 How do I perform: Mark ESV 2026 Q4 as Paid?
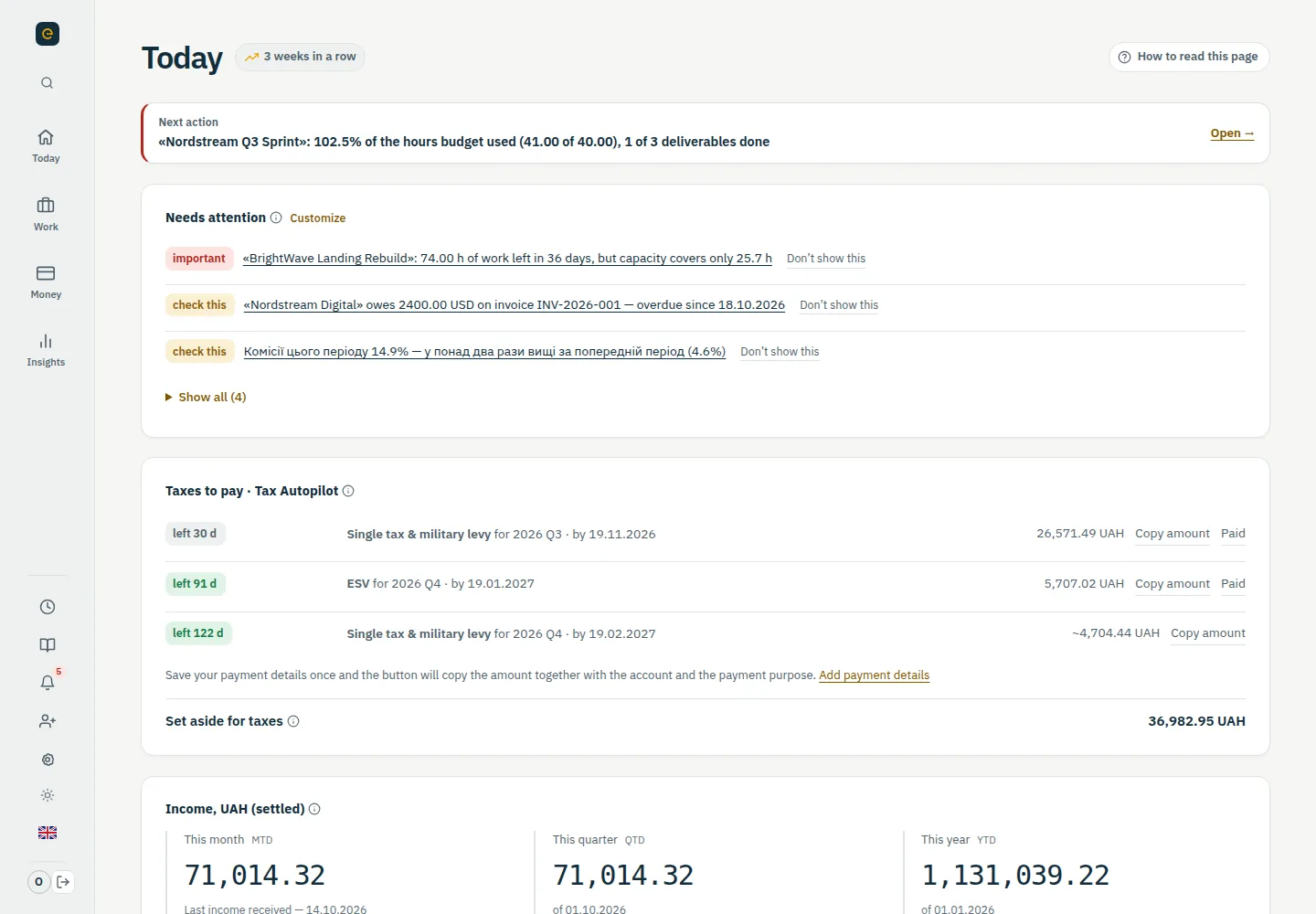click(x=1233, y=584)
